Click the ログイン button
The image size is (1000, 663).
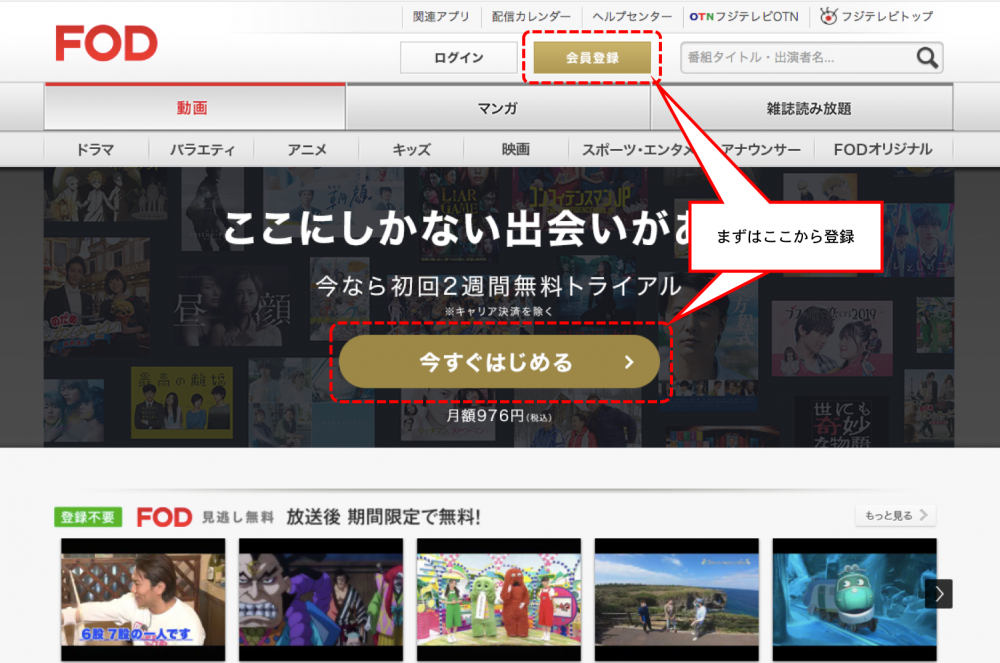click(x=459, y=57)
